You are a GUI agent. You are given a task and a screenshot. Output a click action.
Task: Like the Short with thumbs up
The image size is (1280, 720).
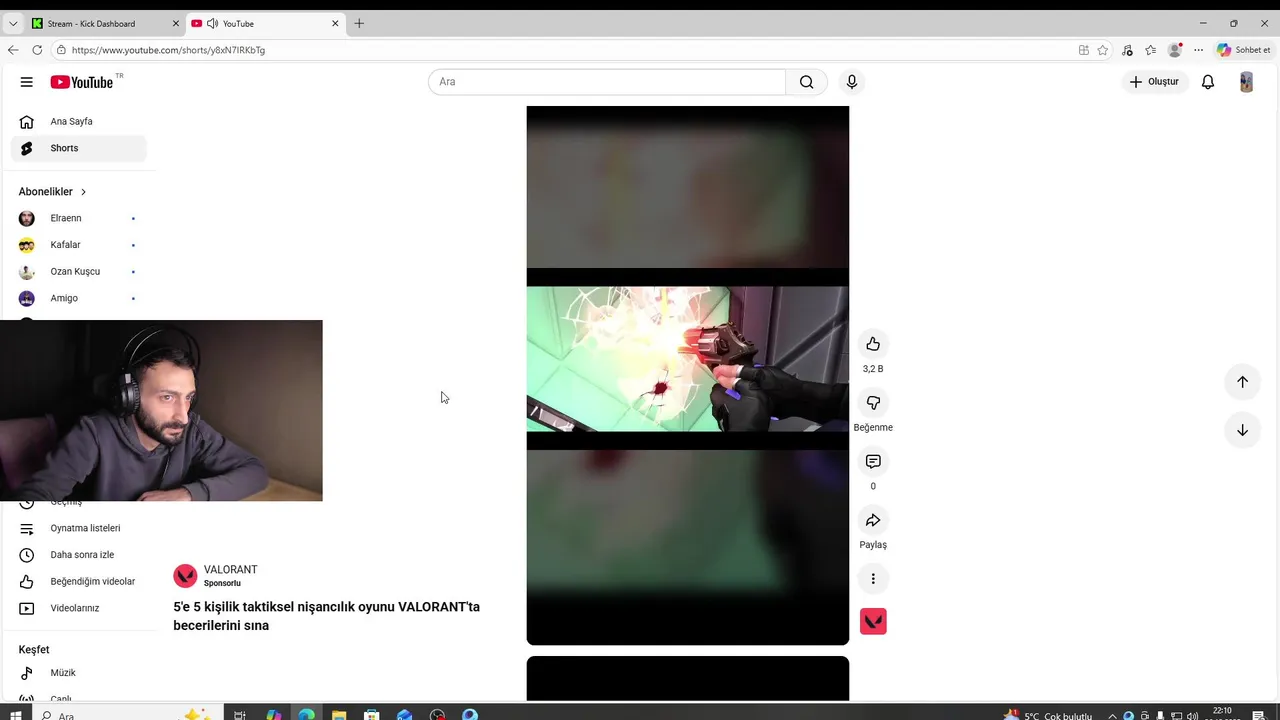(x=873, y=344)
